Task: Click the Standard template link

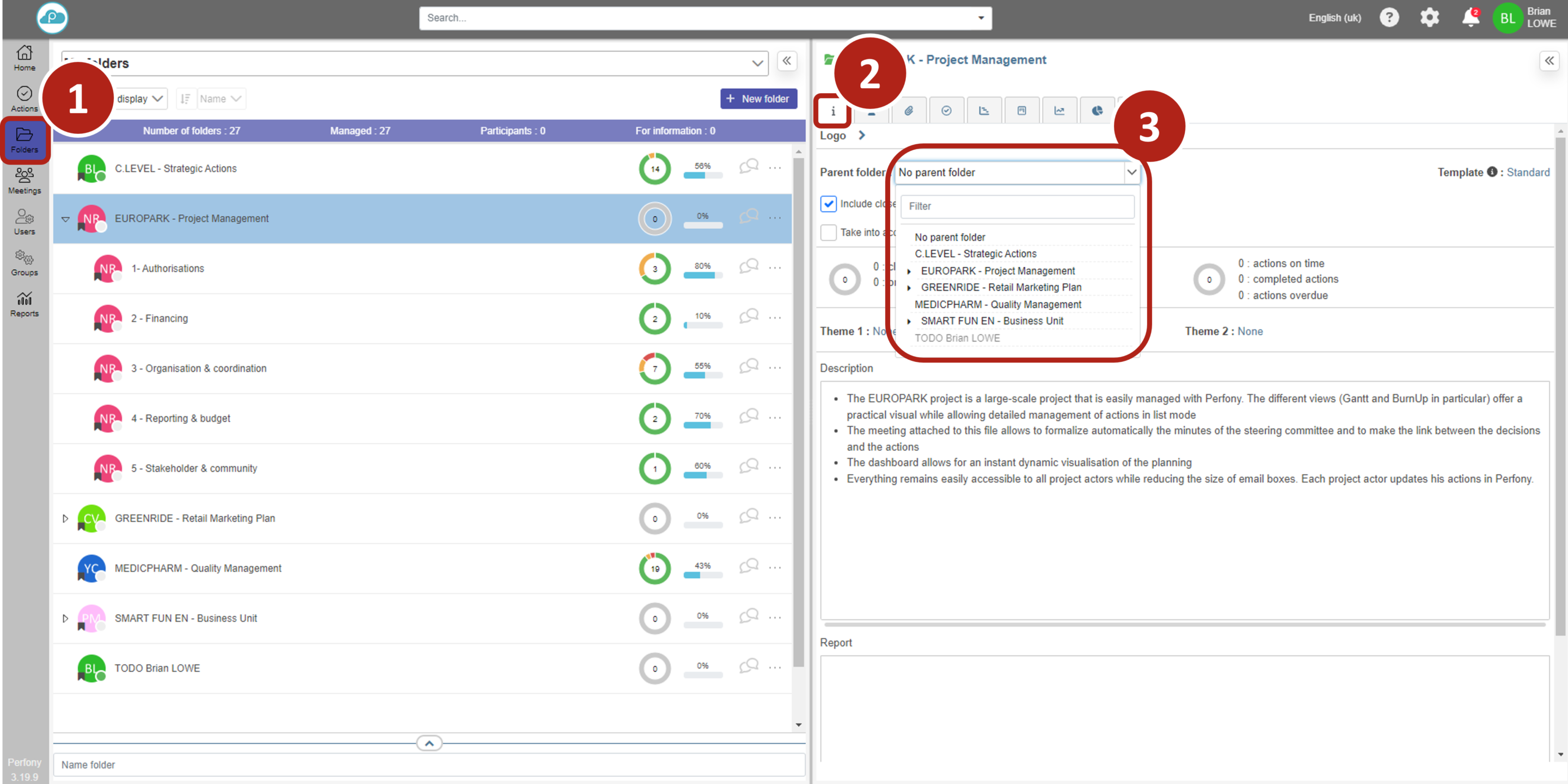Action: pos(1527,173)
